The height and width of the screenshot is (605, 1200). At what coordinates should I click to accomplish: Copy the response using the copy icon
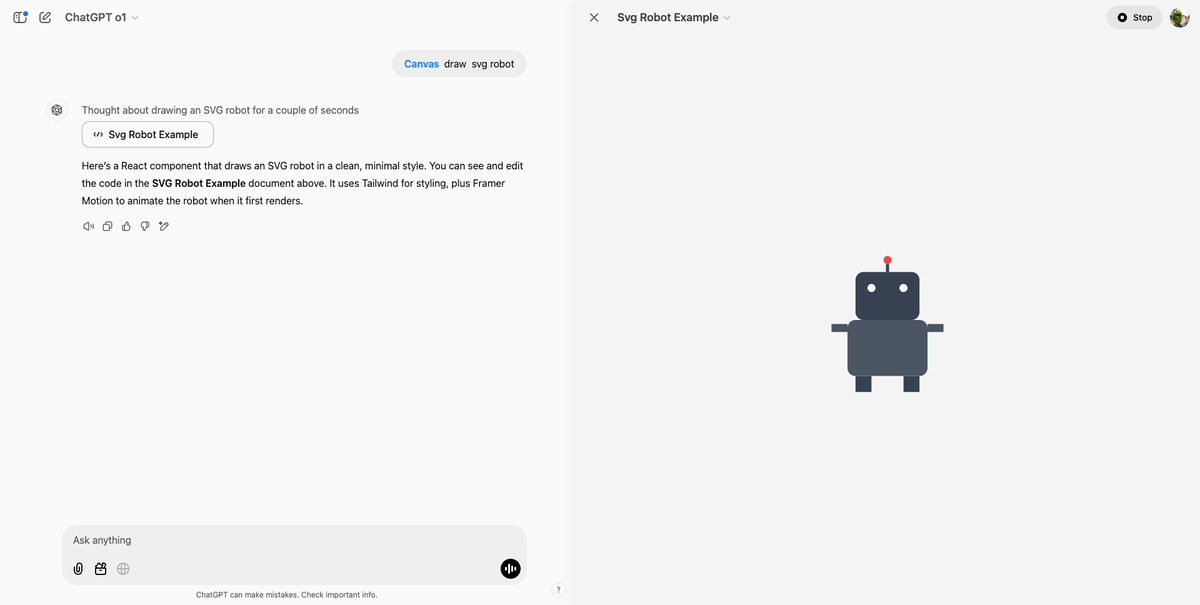(x=107, y=226)
